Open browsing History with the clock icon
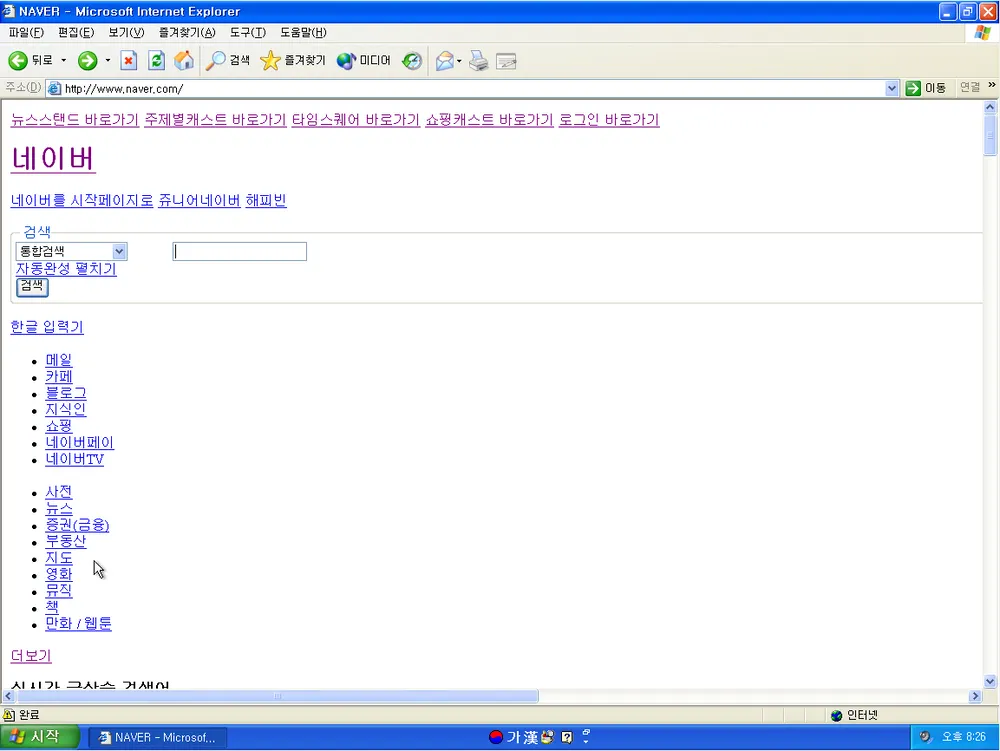 click(x=411, y=60)
